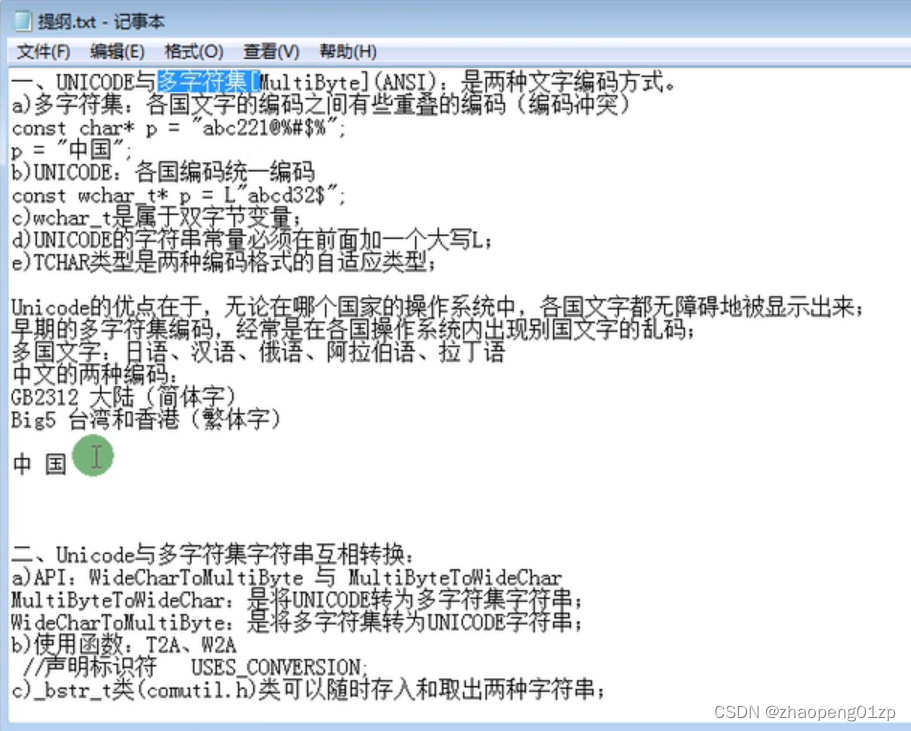The image size is (911, 731).
Task: Click the line 多国文字：日语、汉语、俄语
Action: click(x=258, y=352)
